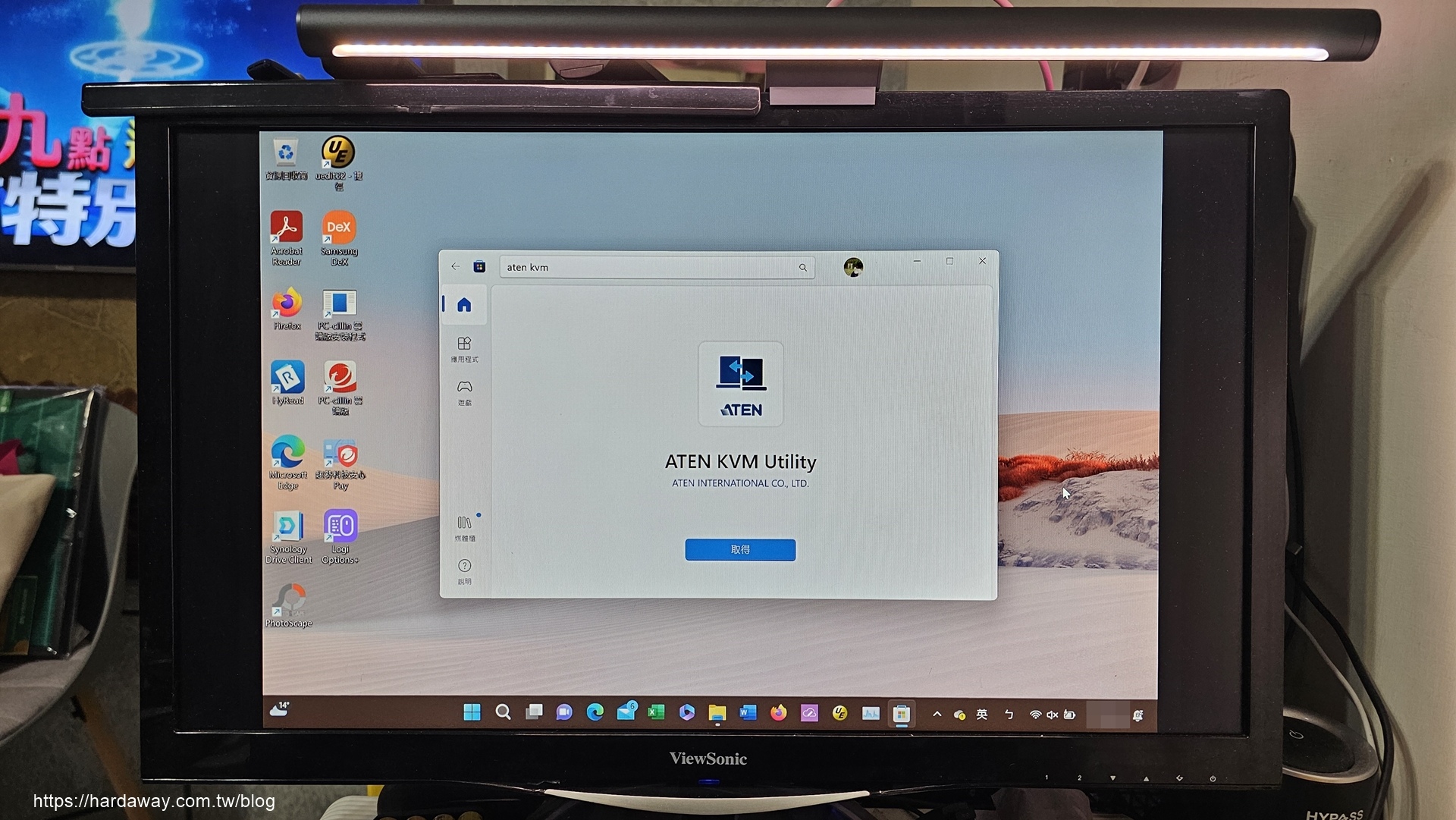
Task: Open Wi-Fi network tray icon
Action: click(x=1035, y=715)
